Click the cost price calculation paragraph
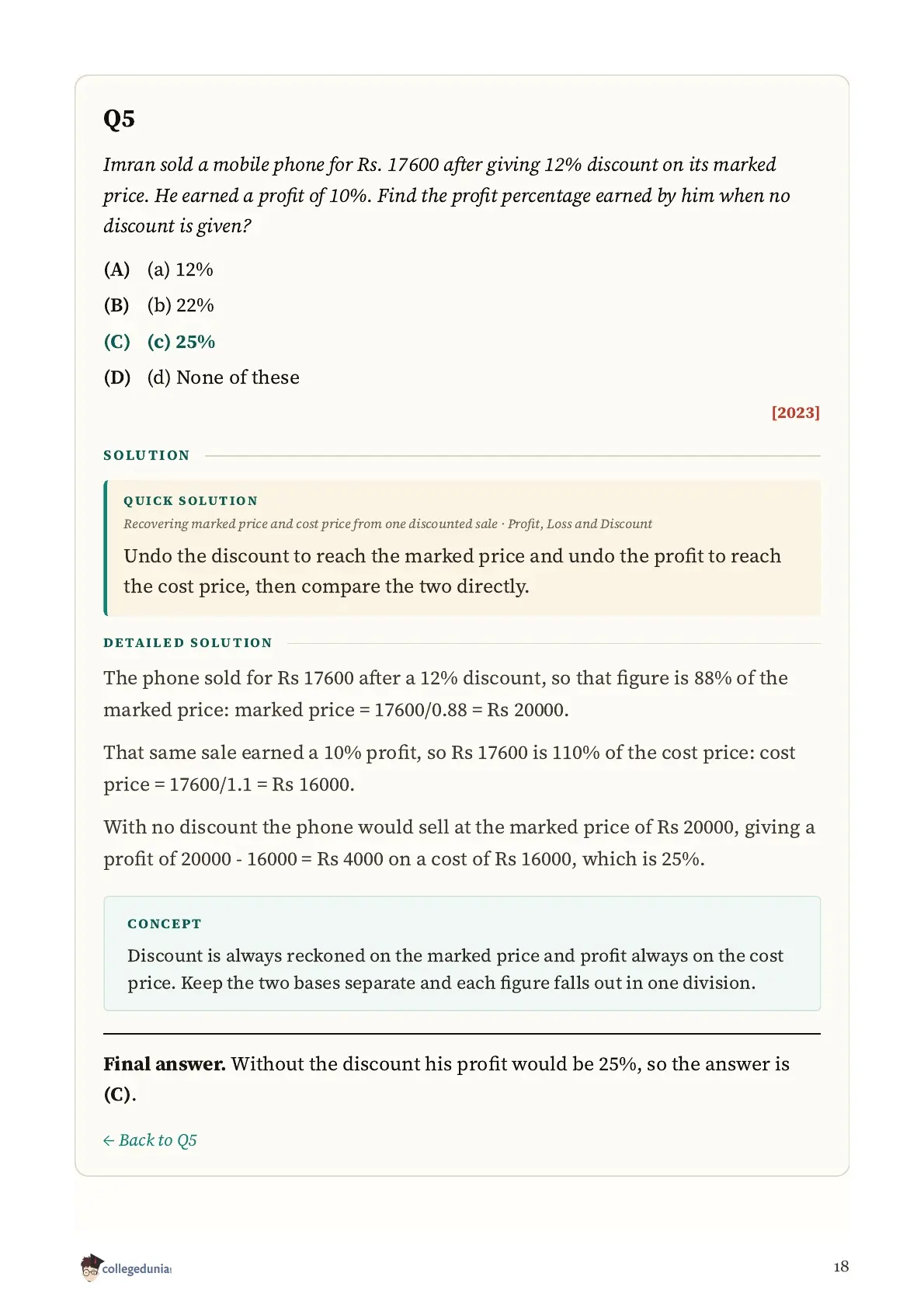The height and width of the screenshot is (1308, 924). point(450,768)
